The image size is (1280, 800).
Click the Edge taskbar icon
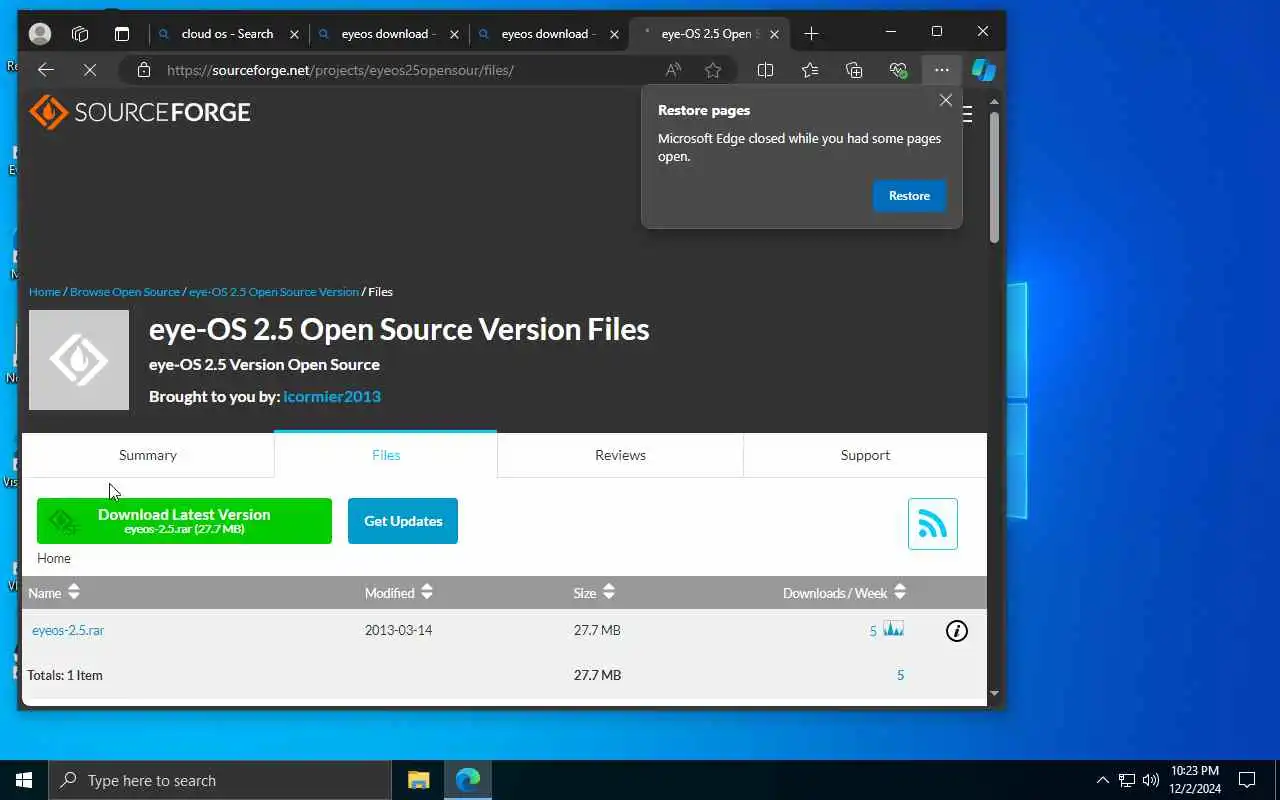pyautogui.click(x=467, y=780)
